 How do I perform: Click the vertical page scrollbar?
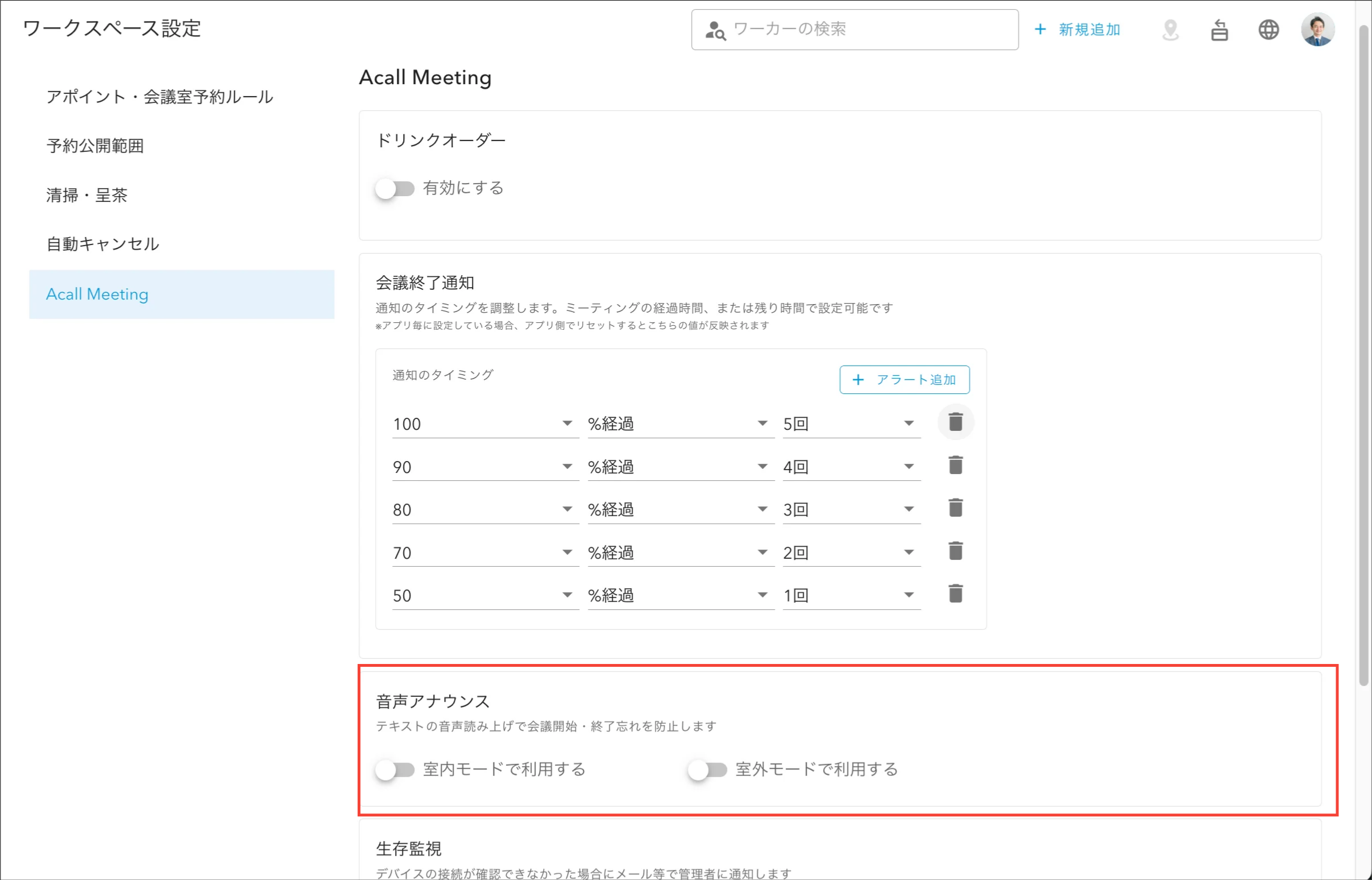click(x=1363, y=354)
